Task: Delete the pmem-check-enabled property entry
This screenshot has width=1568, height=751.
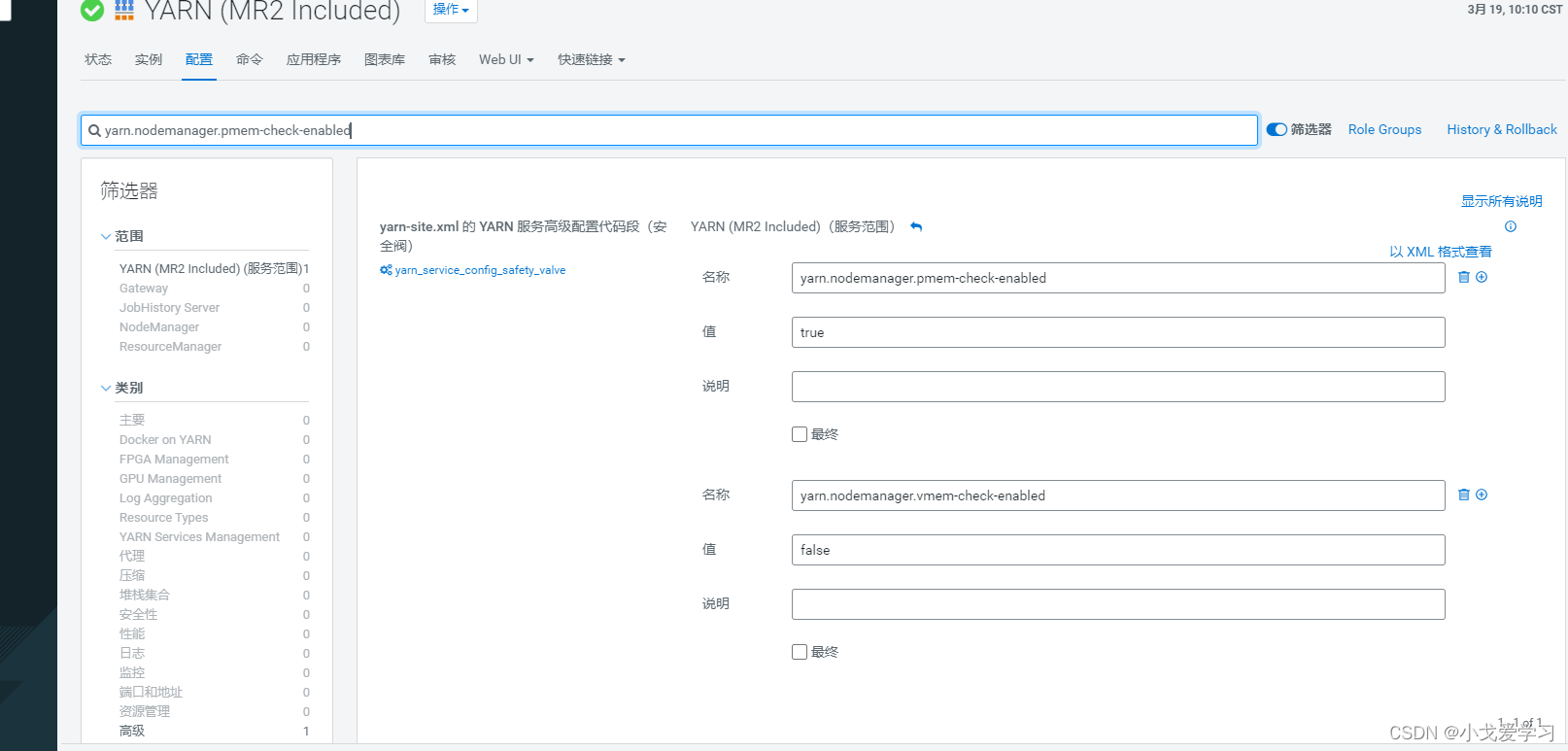Action: [x=1464, y=277]
